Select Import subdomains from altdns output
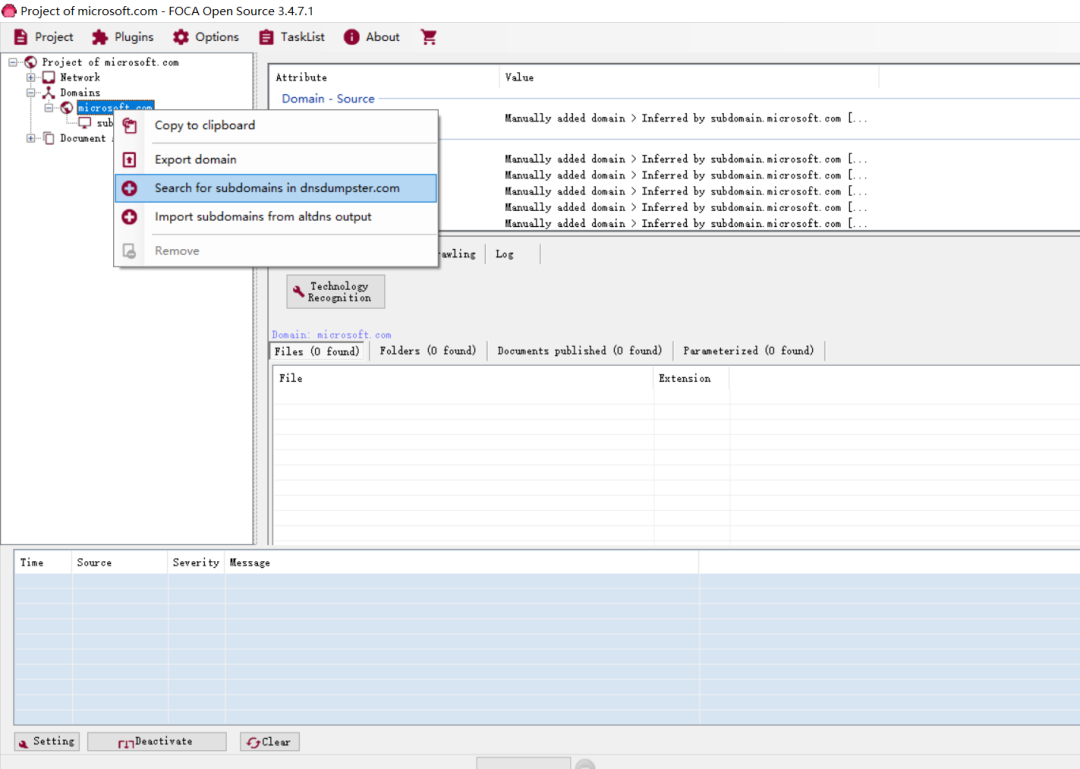The image size is (1080, 769). 276,217
